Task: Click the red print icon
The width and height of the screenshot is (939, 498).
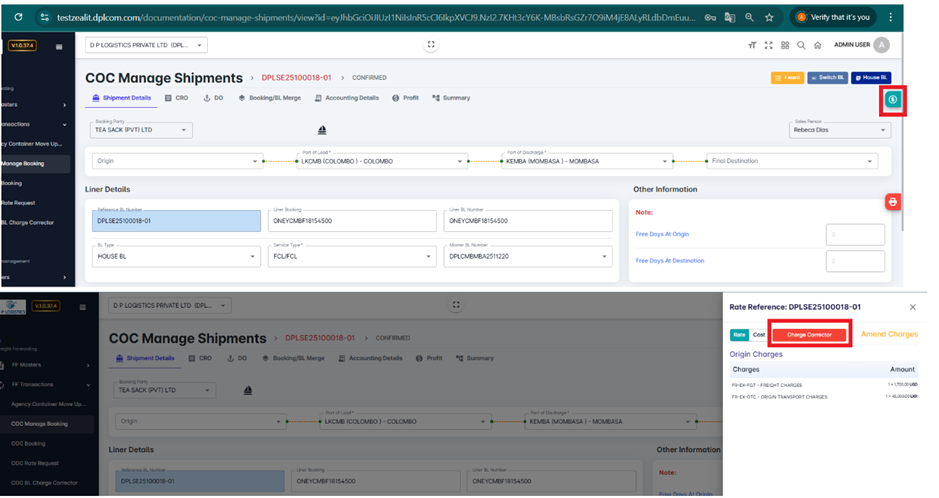Action: click(x=892, y=202)
